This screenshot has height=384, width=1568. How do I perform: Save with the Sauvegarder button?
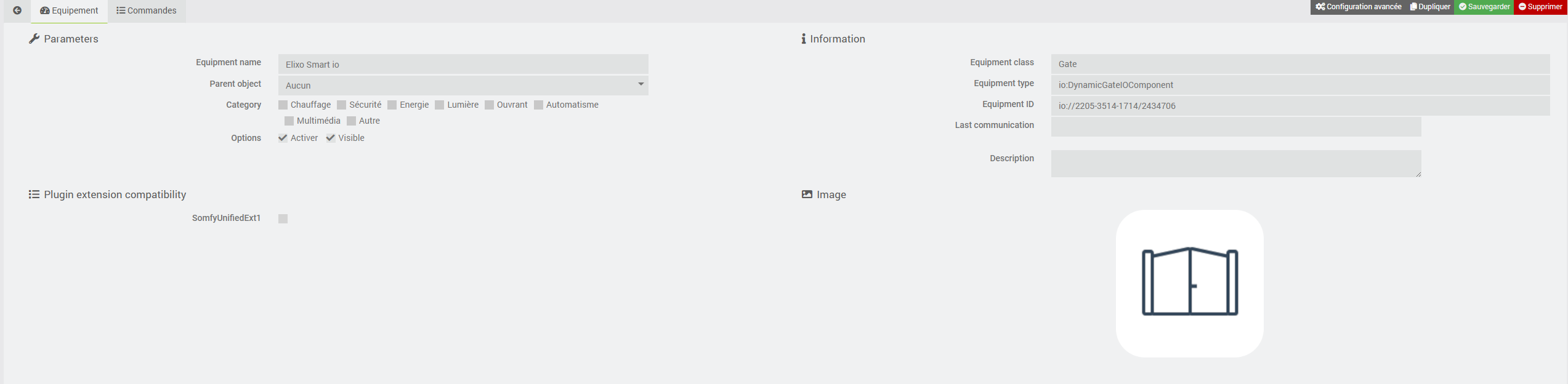point(1484,7)
